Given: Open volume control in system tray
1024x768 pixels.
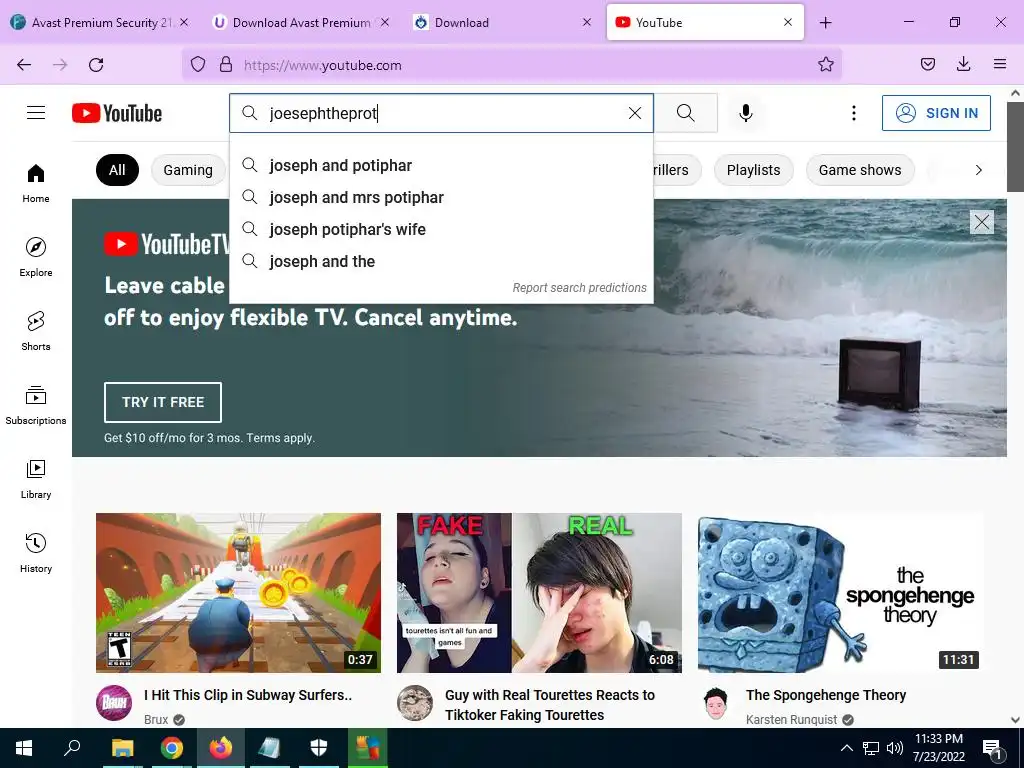Looking at the screenshot, I should [x=895, y=748].
